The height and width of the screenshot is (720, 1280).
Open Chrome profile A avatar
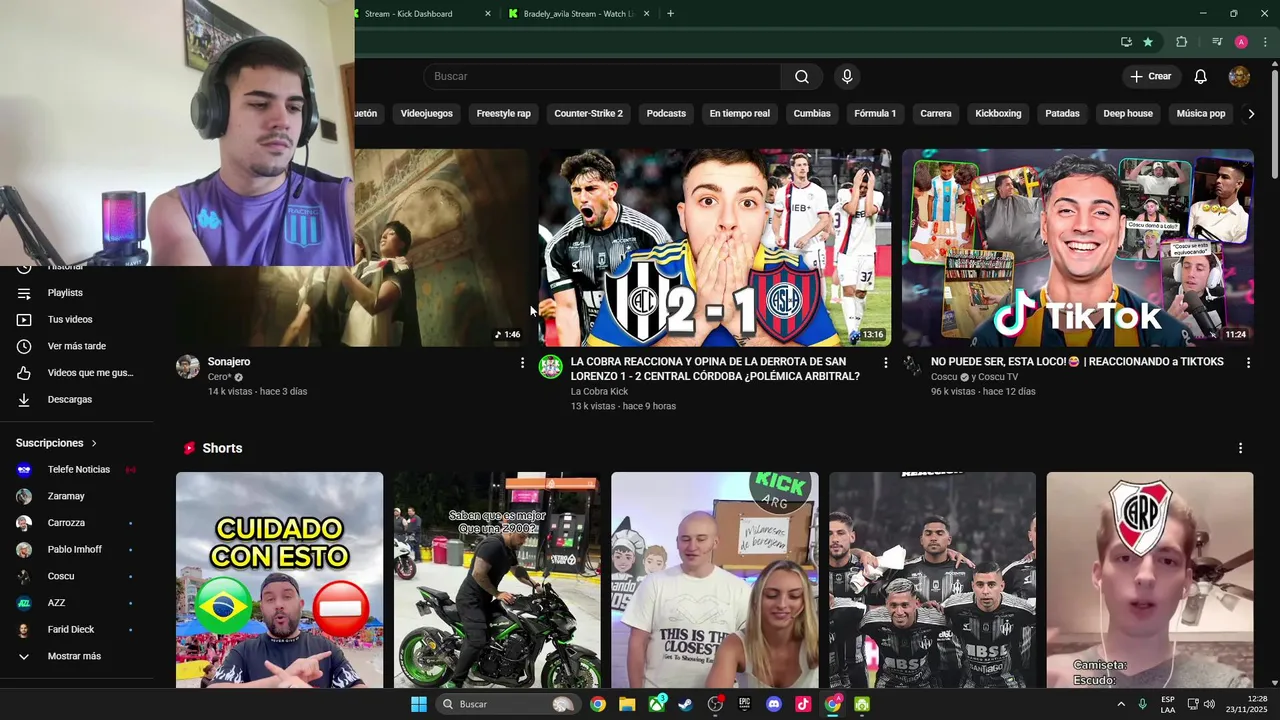(1241, 42)
